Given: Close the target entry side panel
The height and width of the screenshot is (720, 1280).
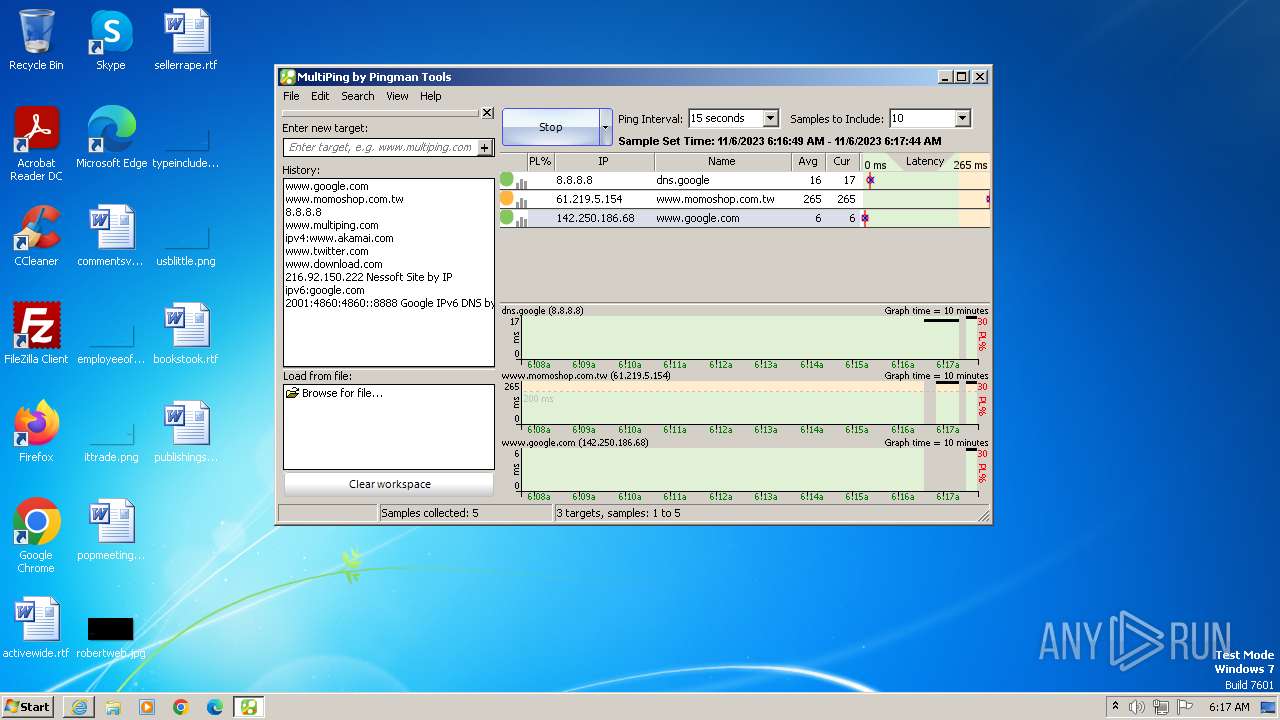Looking at the screenshot, I should 487,113.
